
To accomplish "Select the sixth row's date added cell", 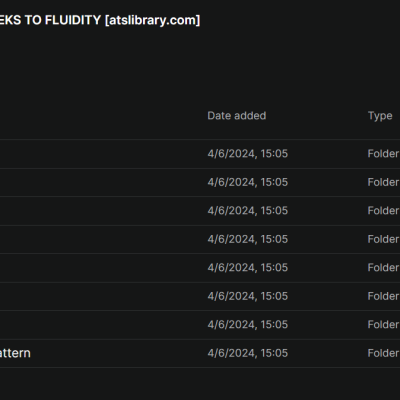I will coord(248,296).
